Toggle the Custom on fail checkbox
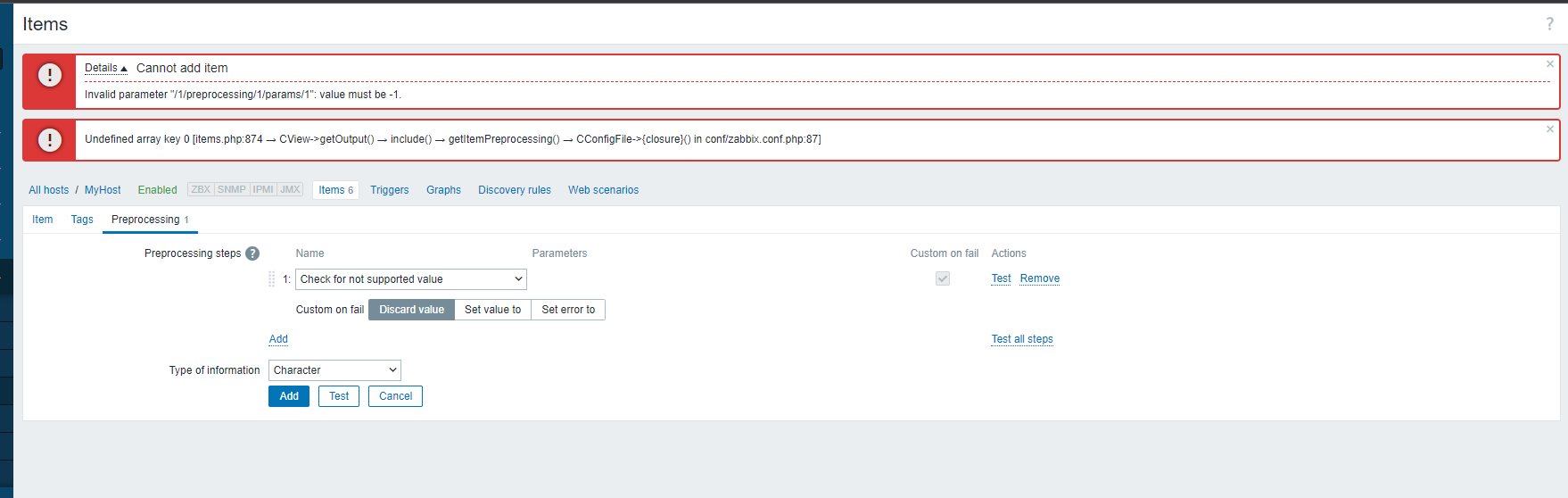This screenshot has width=1568, height=498. [x=943, y=278]
